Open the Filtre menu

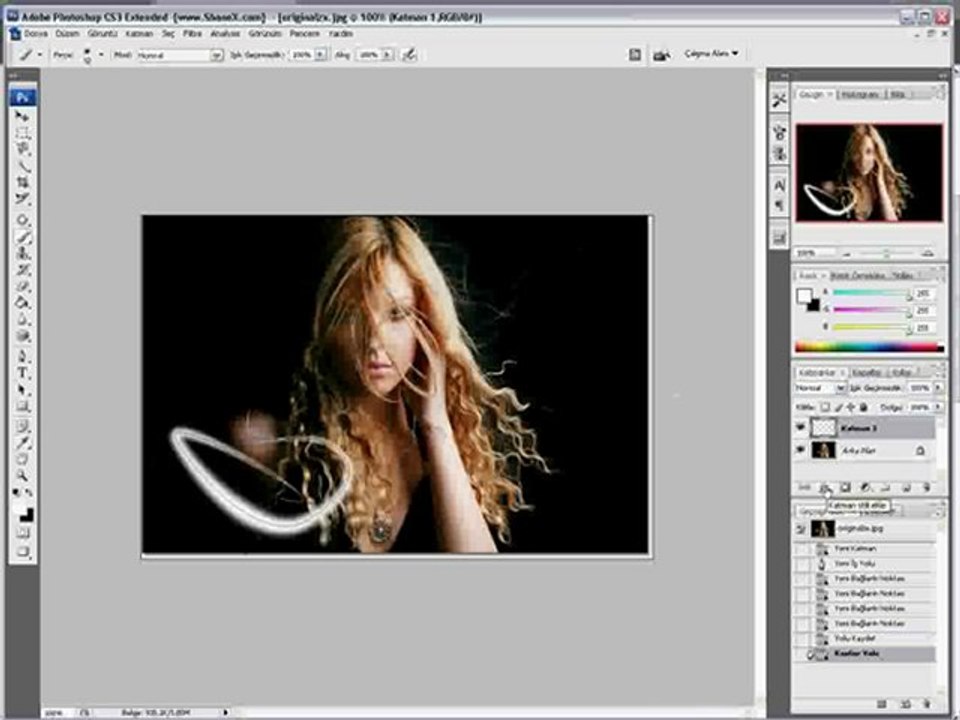coord(192,34)
